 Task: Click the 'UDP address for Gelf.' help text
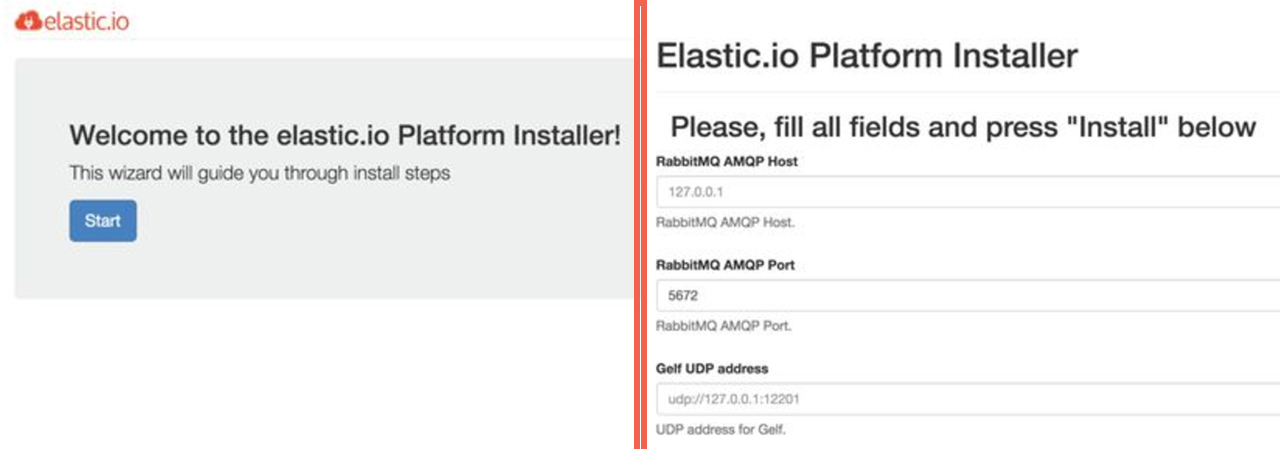pos(721,430)
